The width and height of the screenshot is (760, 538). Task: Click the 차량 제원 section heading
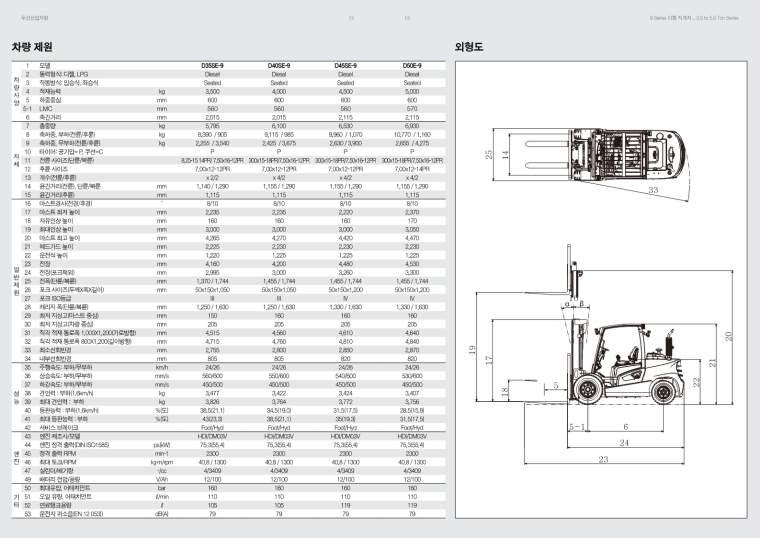(x=32, y=46)
